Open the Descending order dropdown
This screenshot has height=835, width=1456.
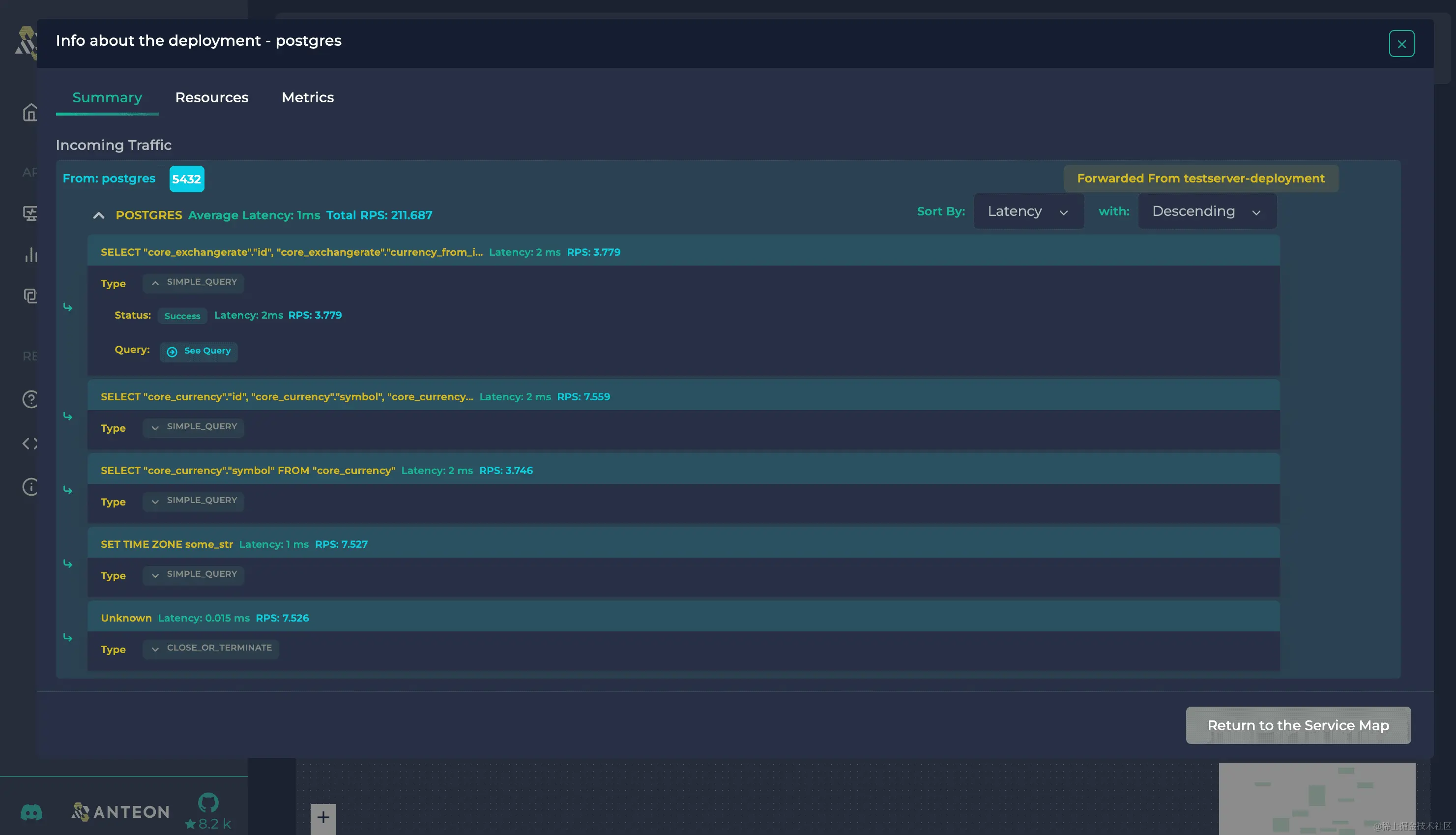[x=1207, y=211]
